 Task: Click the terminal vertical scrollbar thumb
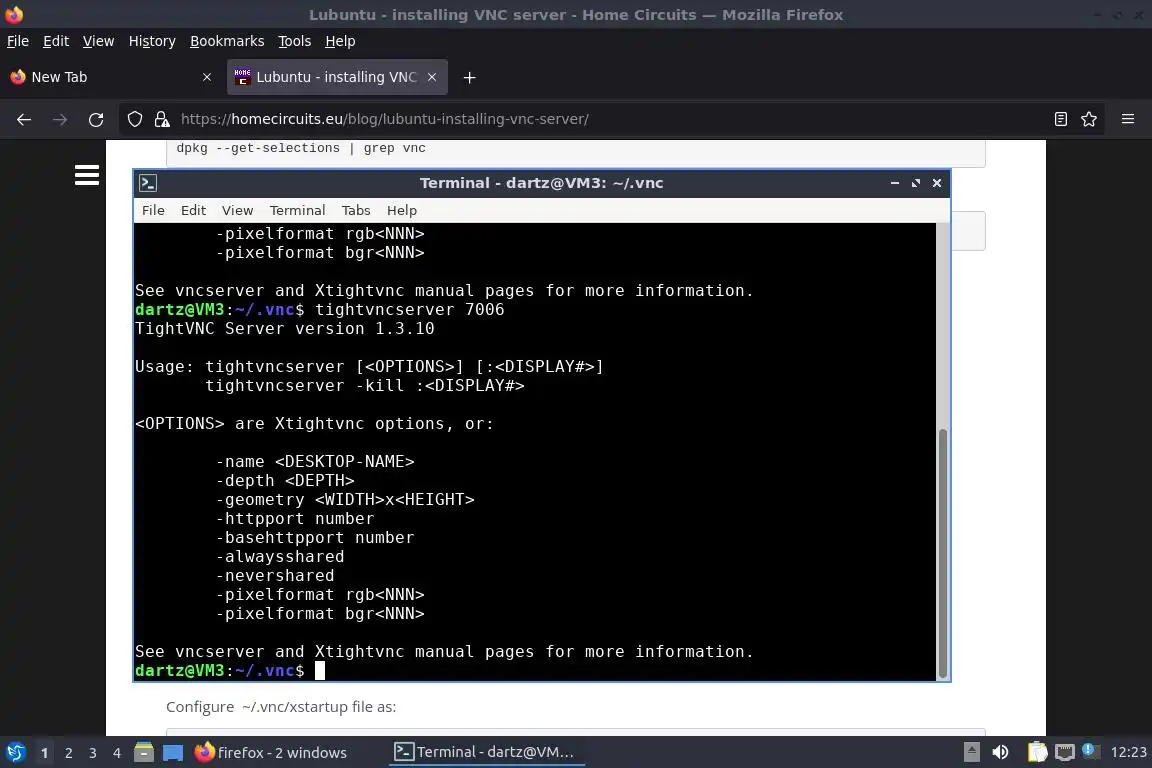(943, 553)
